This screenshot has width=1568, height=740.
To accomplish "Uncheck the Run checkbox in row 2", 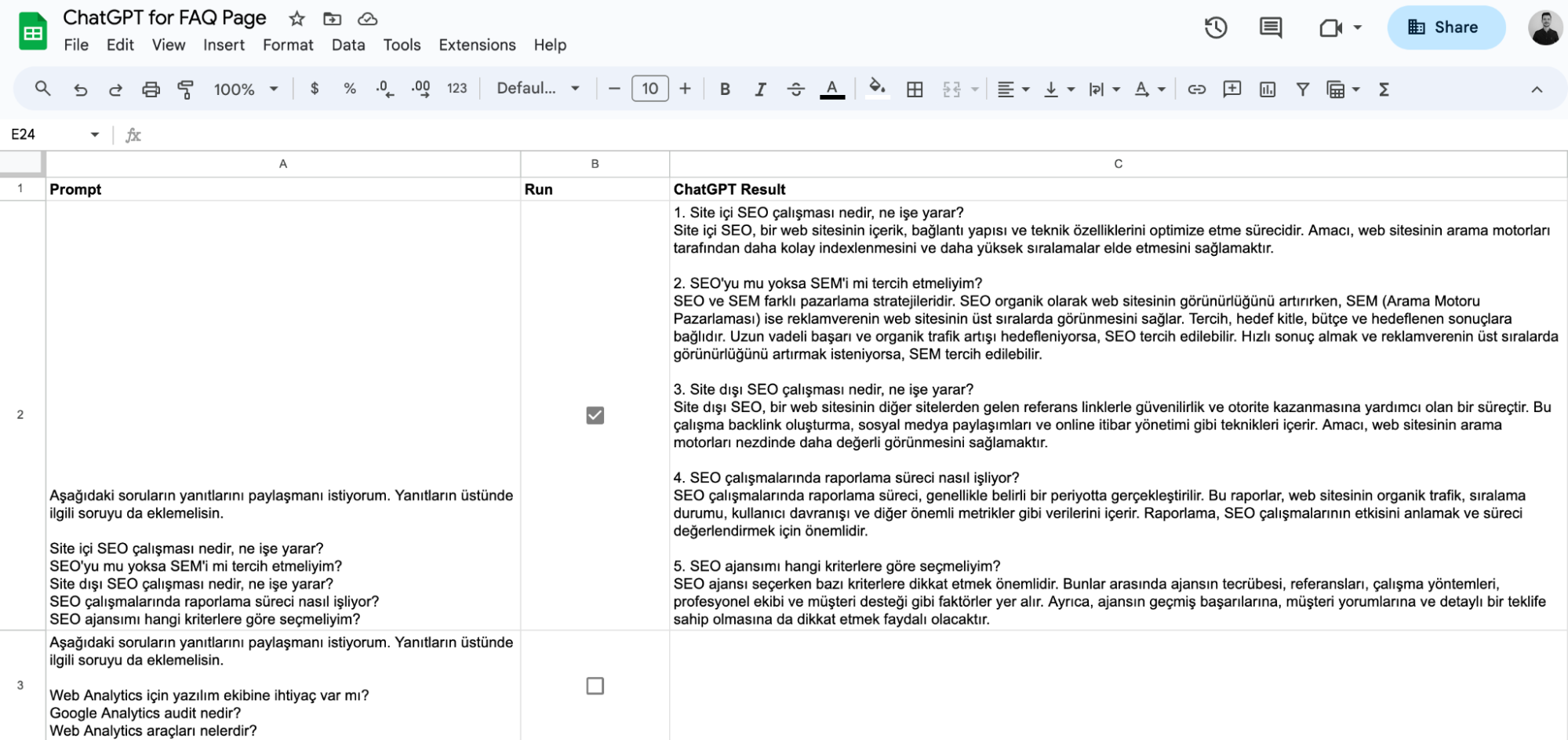I will click(x=595, y=415).
